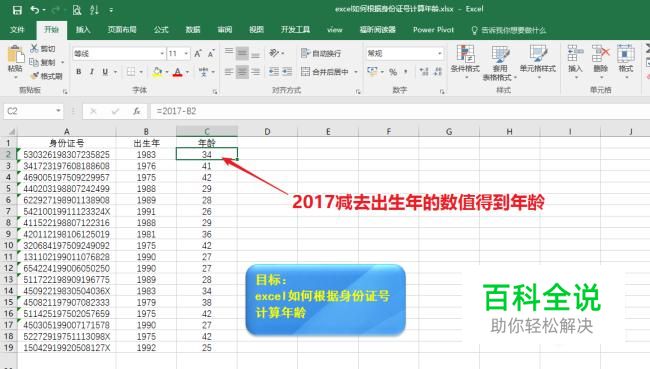
Task: Toggle align text right
Action: coord(255,72)
